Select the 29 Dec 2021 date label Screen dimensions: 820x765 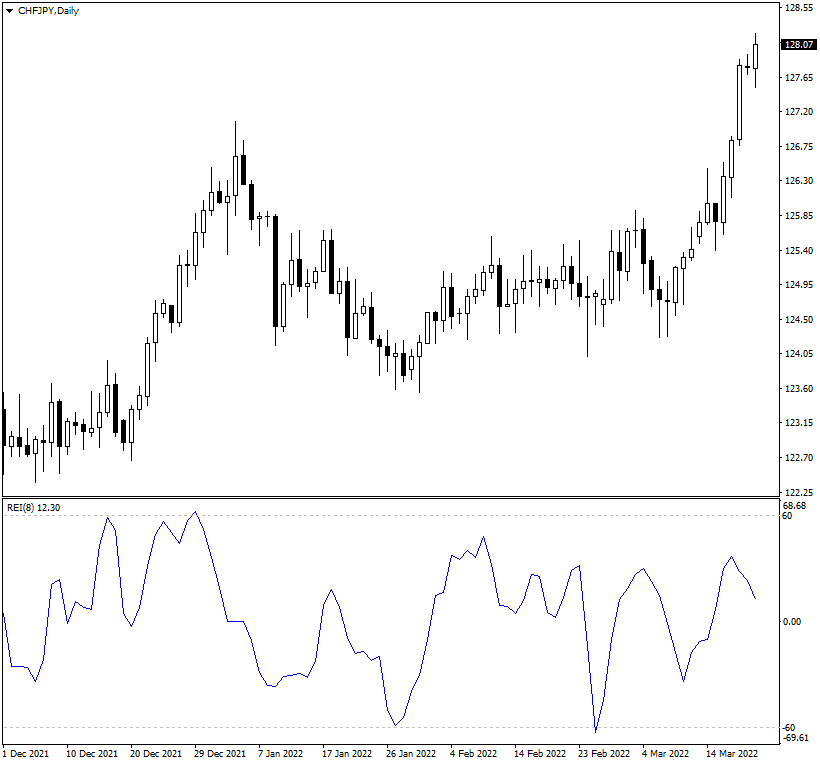(221, 752)
